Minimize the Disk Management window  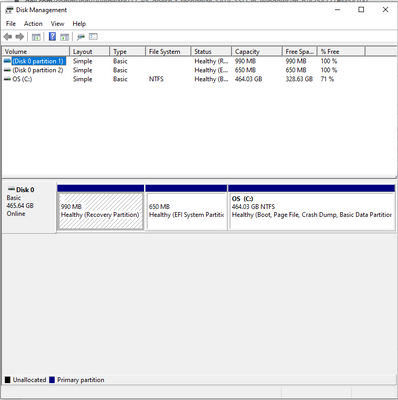338,10
